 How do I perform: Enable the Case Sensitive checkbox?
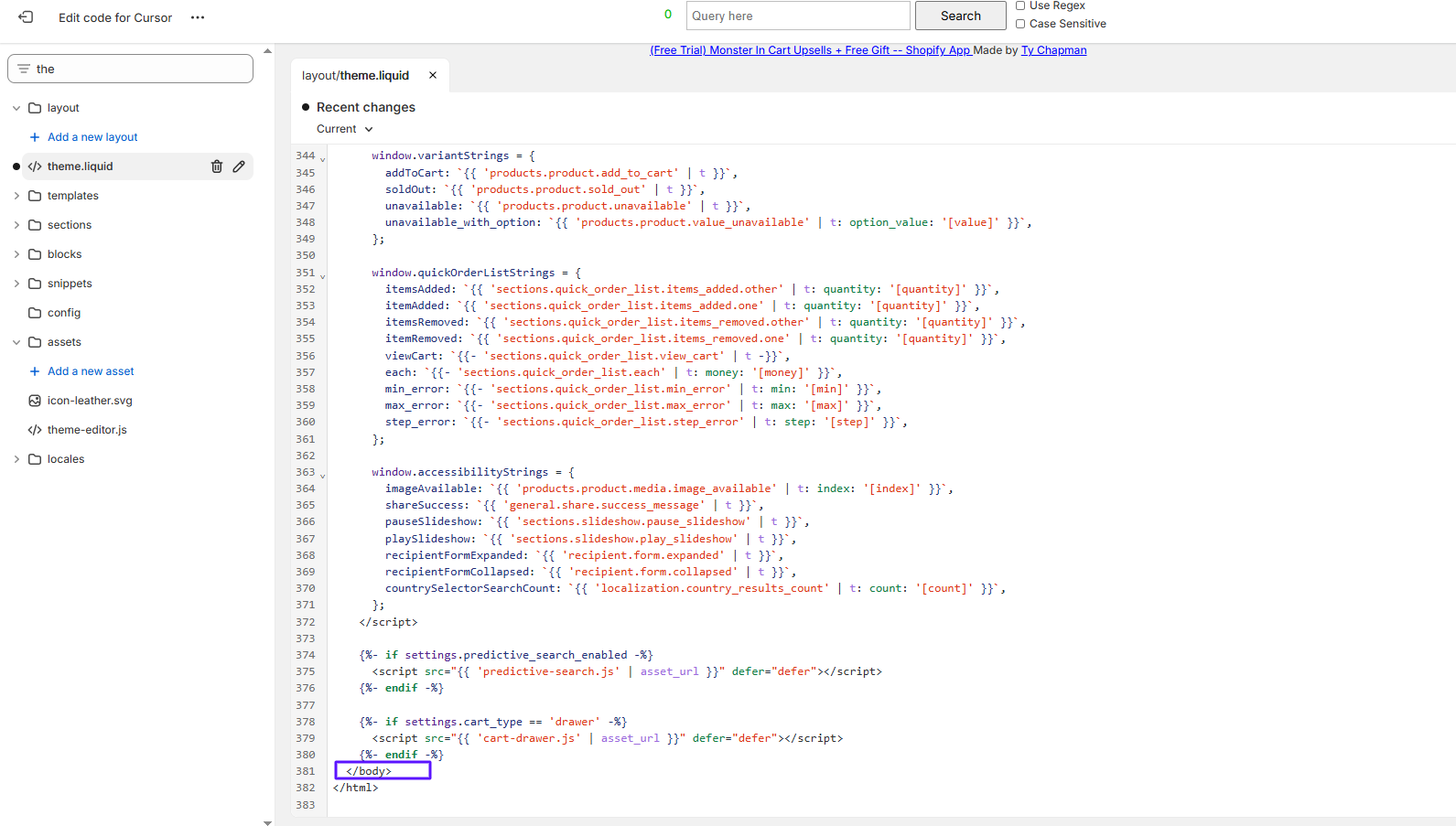point(1020,24)
